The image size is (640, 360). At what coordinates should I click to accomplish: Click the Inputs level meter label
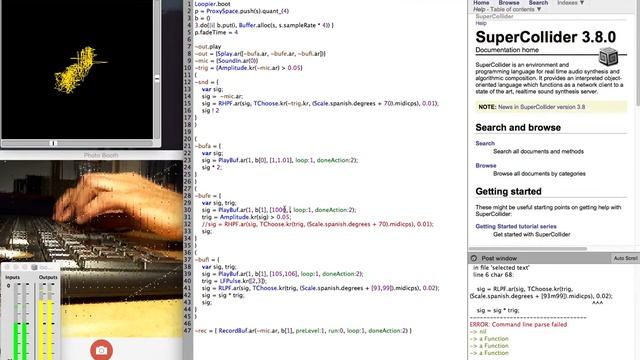tap(12, 277)
